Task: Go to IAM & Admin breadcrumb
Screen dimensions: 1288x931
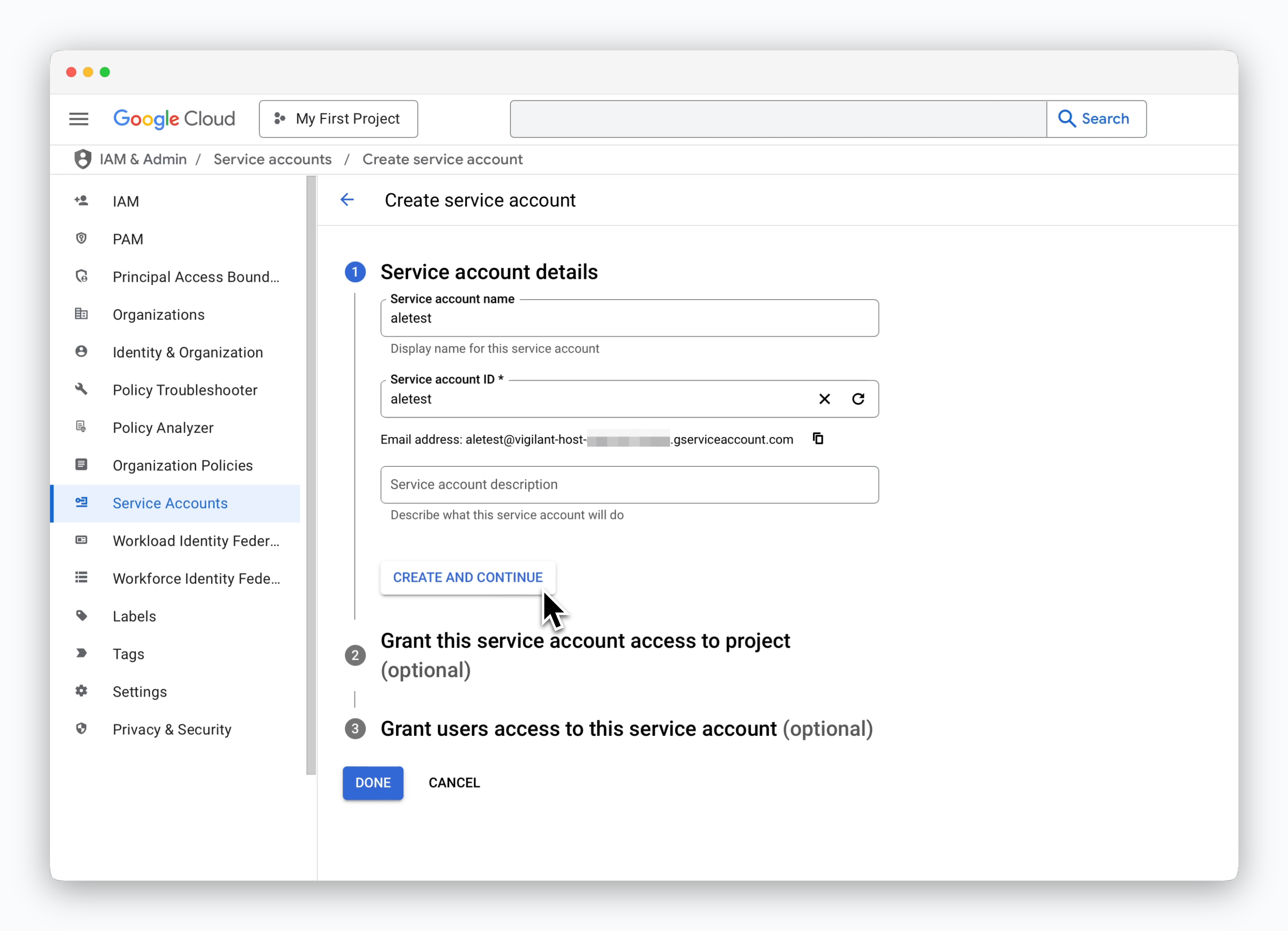Action: [143, 159]
